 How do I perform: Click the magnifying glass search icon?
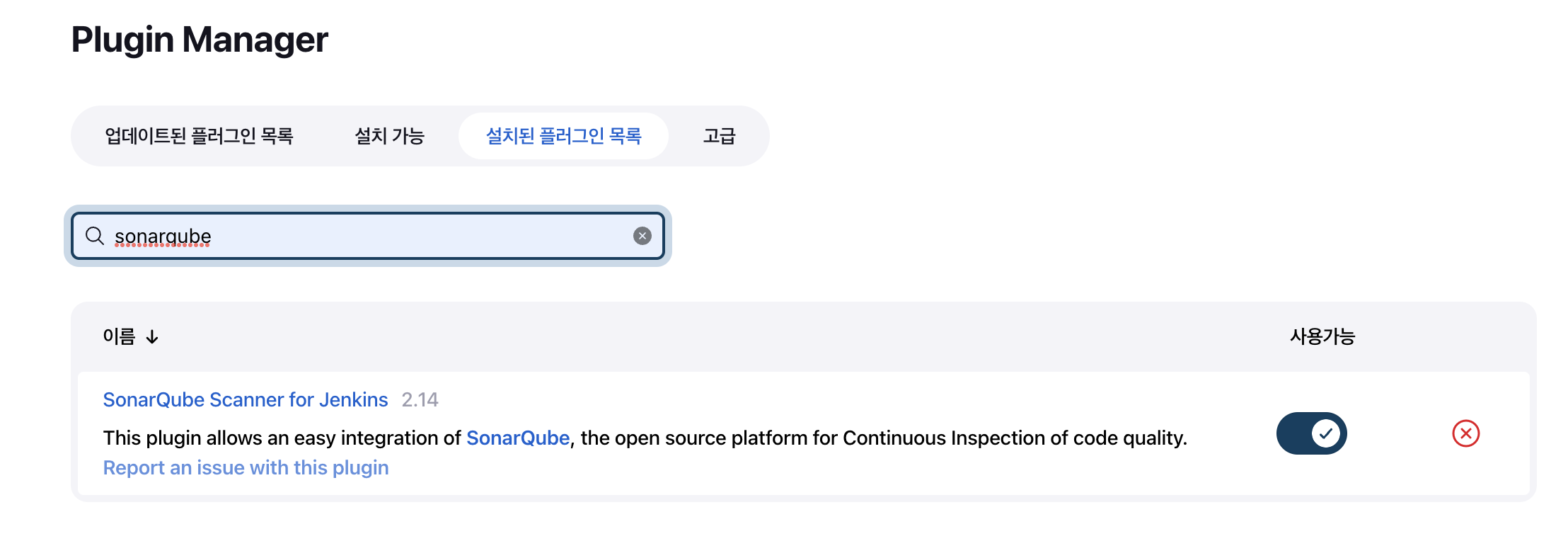pyautogui.click(x=95, y=236)
